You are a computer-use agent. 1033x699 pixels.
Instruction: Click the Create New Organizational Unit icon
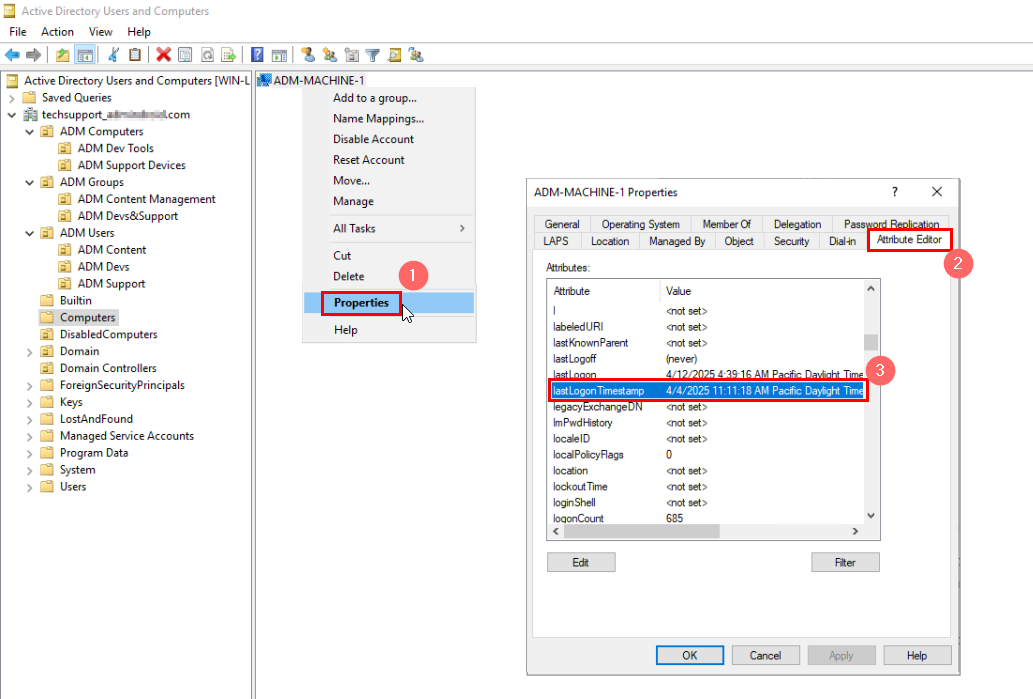351,55
